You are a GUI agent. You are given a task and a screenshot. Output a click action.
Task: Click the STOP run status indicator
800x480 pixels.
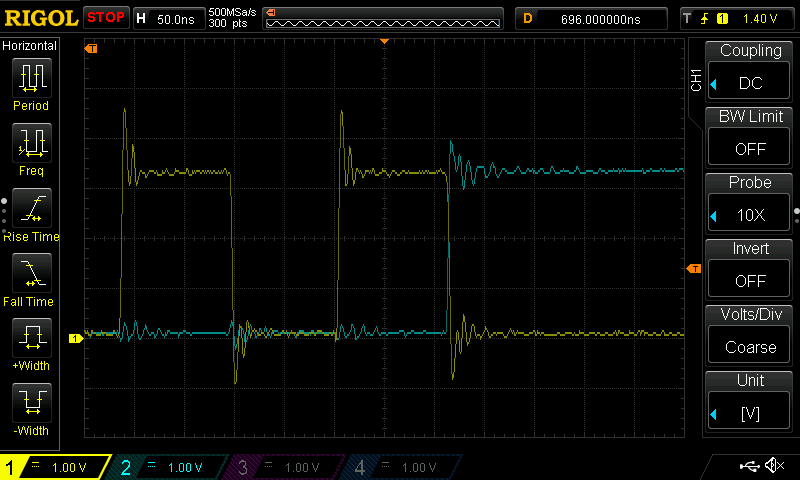pos(106,18)
